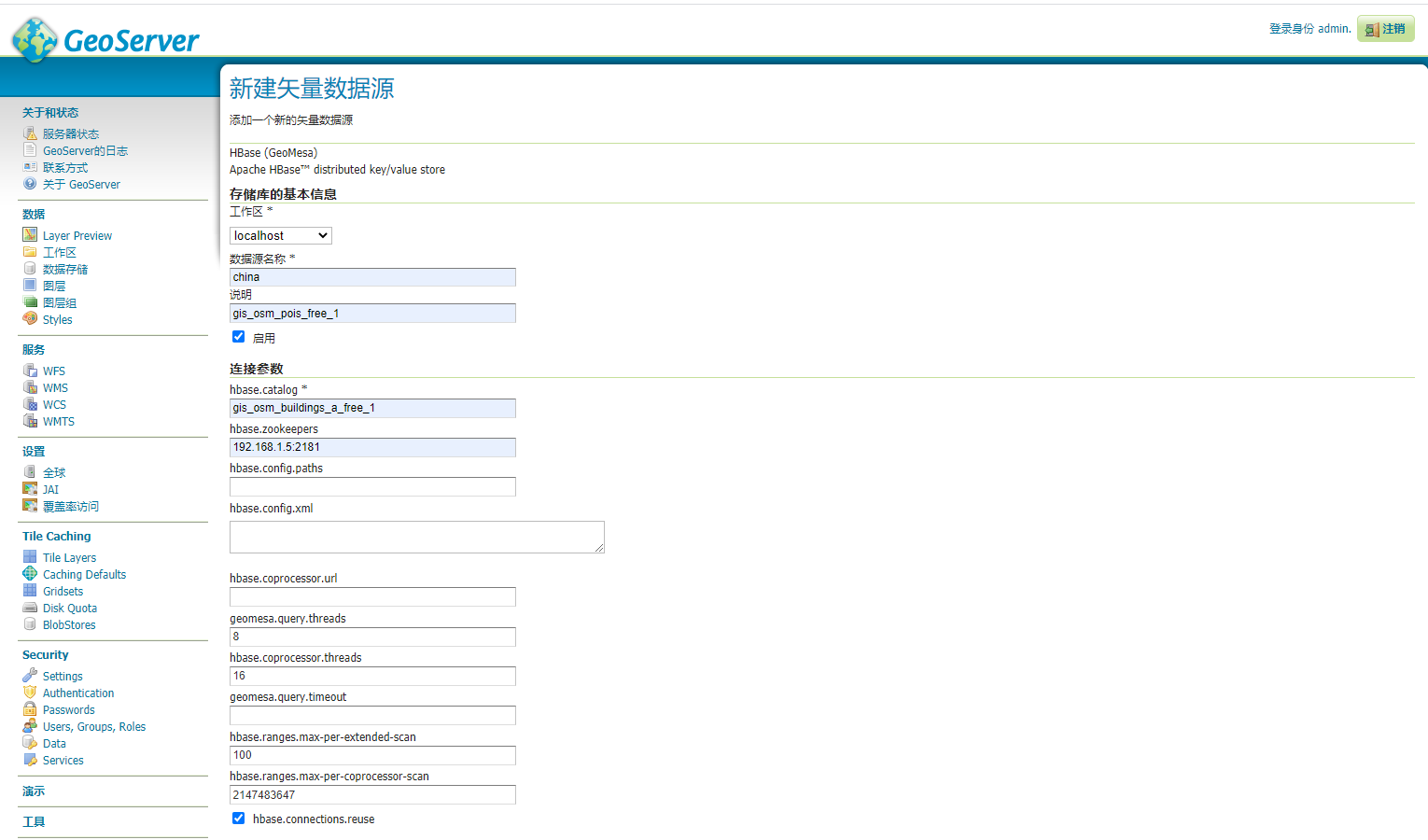Uncheck the 启用 checkbox
This screenshot has height=840, width=1428.
pyautogui.click(x=238, y=336)
